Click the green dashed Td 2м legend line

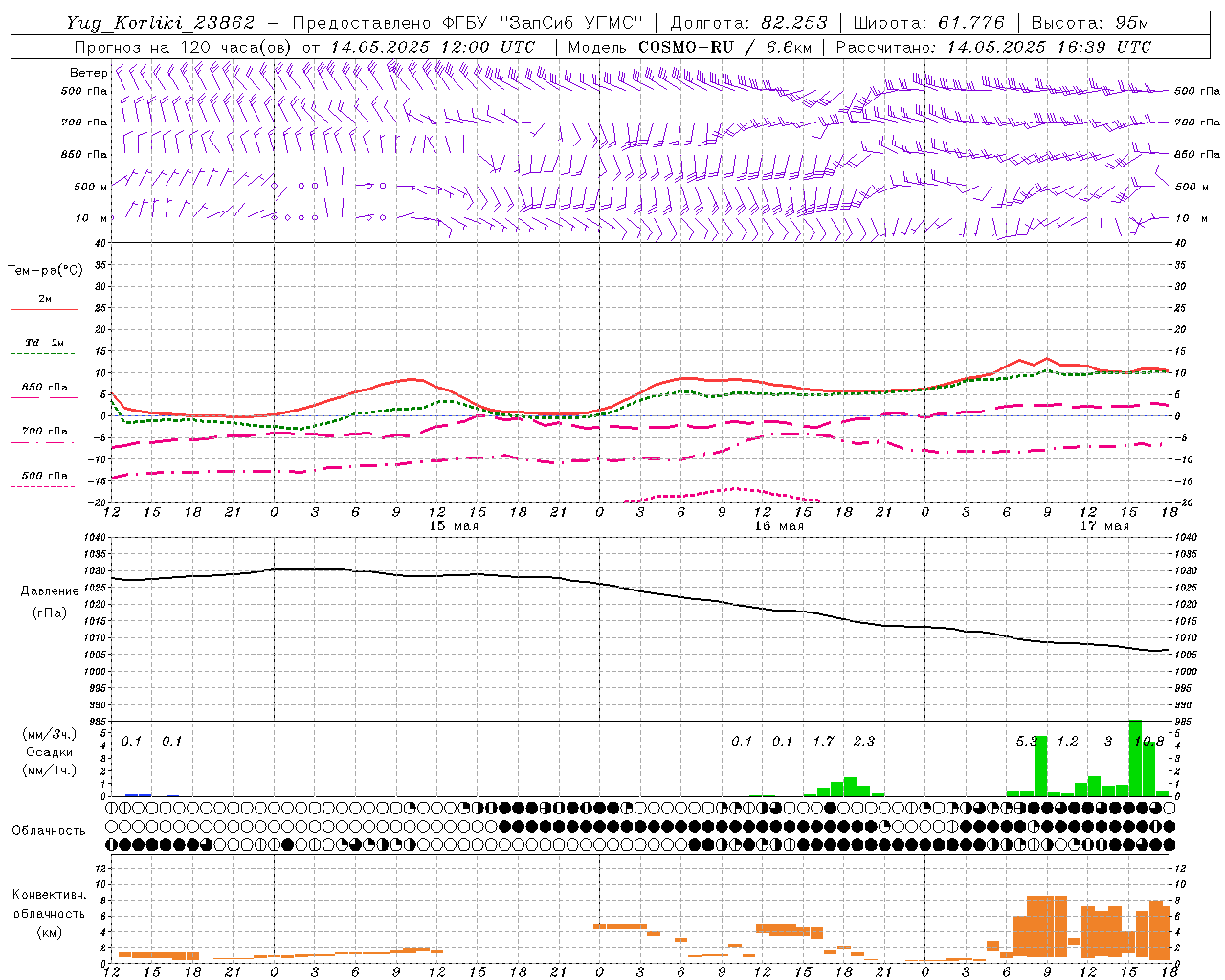pos(42,354)
